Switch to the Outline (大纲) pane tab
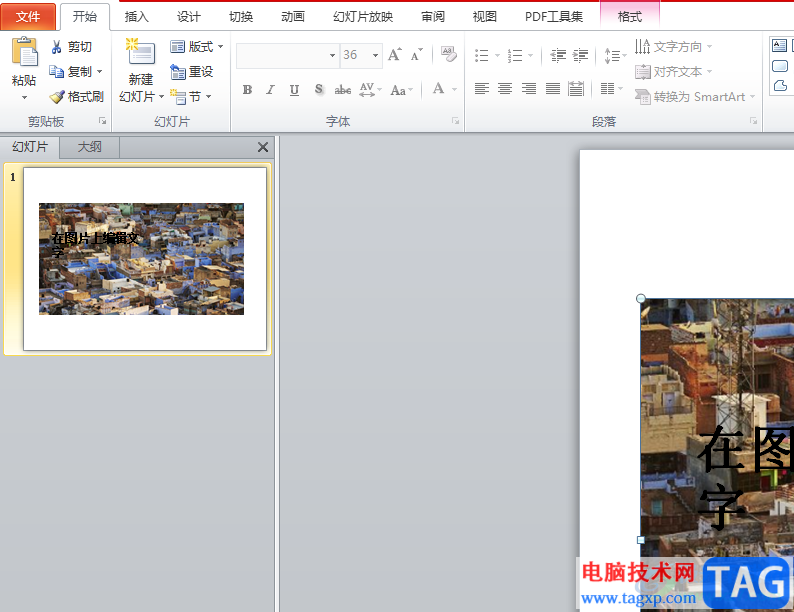The height and width of the screenshot is (612, 794). point(90,147)
